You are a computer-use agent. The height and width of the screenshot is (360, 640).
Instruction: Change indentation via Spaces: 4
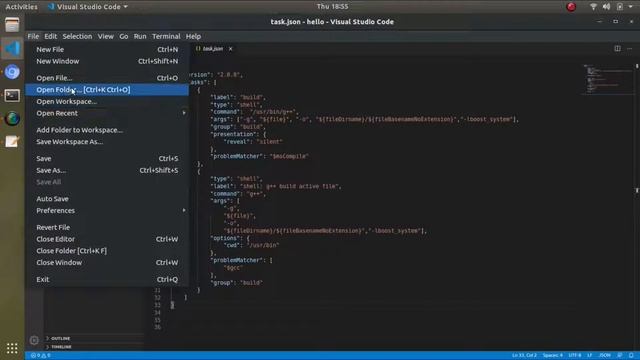(553, 356)
